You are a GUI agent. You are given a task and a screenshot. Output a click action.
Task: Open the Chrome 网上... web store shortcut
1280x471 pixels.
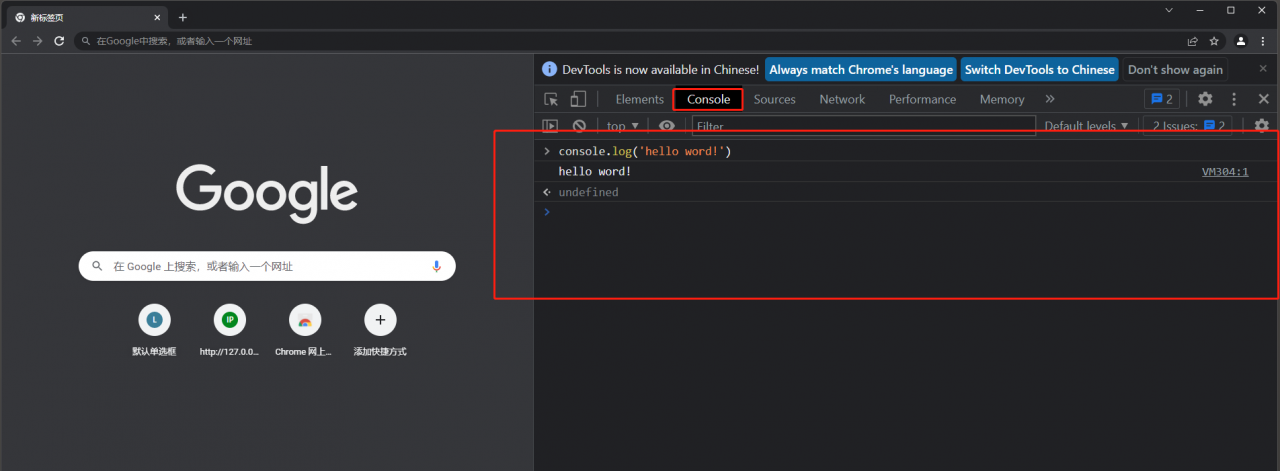click(x=305, y=331)
